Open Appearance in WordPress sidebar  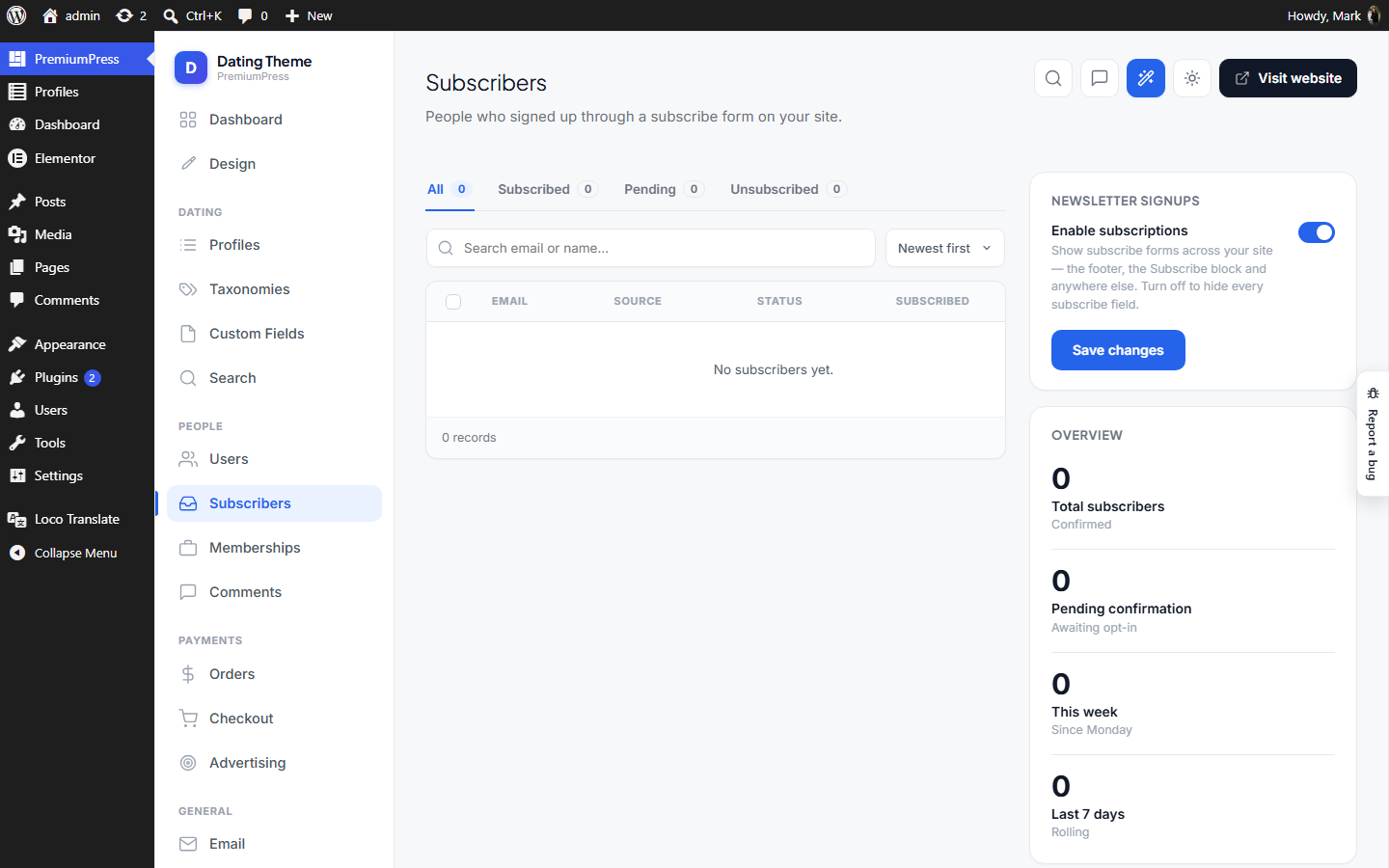coord(77,344)
